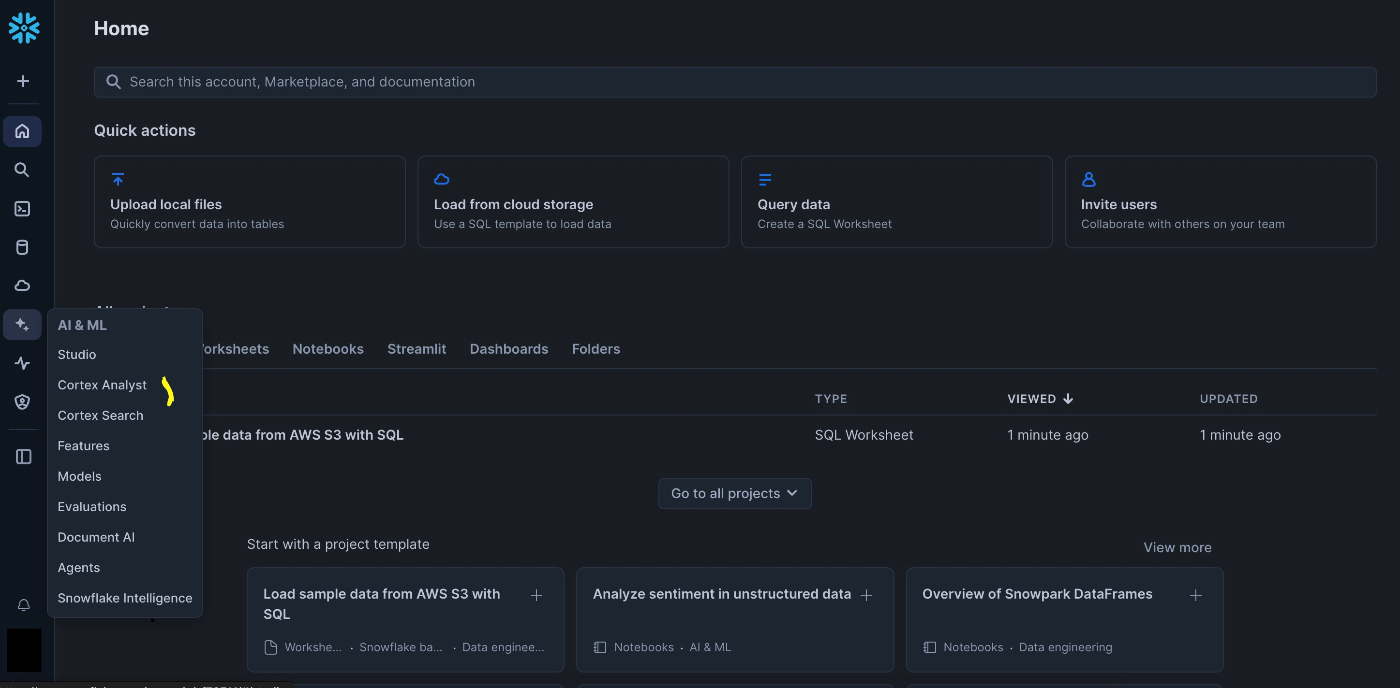Switch to the Notebooks tab
1400x688 pixels.
click(328, 349)
